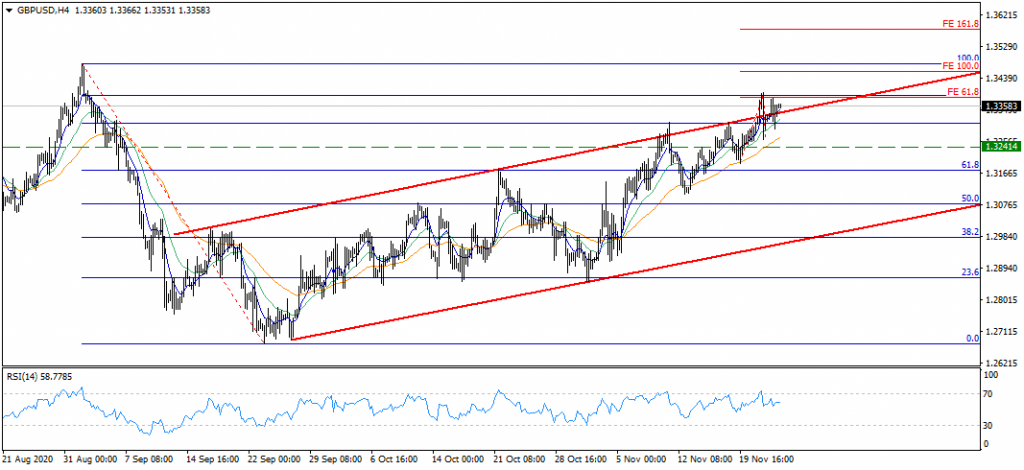Click the 1.26215 value on price axis
Viewport: 1024px width, 470px height.
[1000, 363]
